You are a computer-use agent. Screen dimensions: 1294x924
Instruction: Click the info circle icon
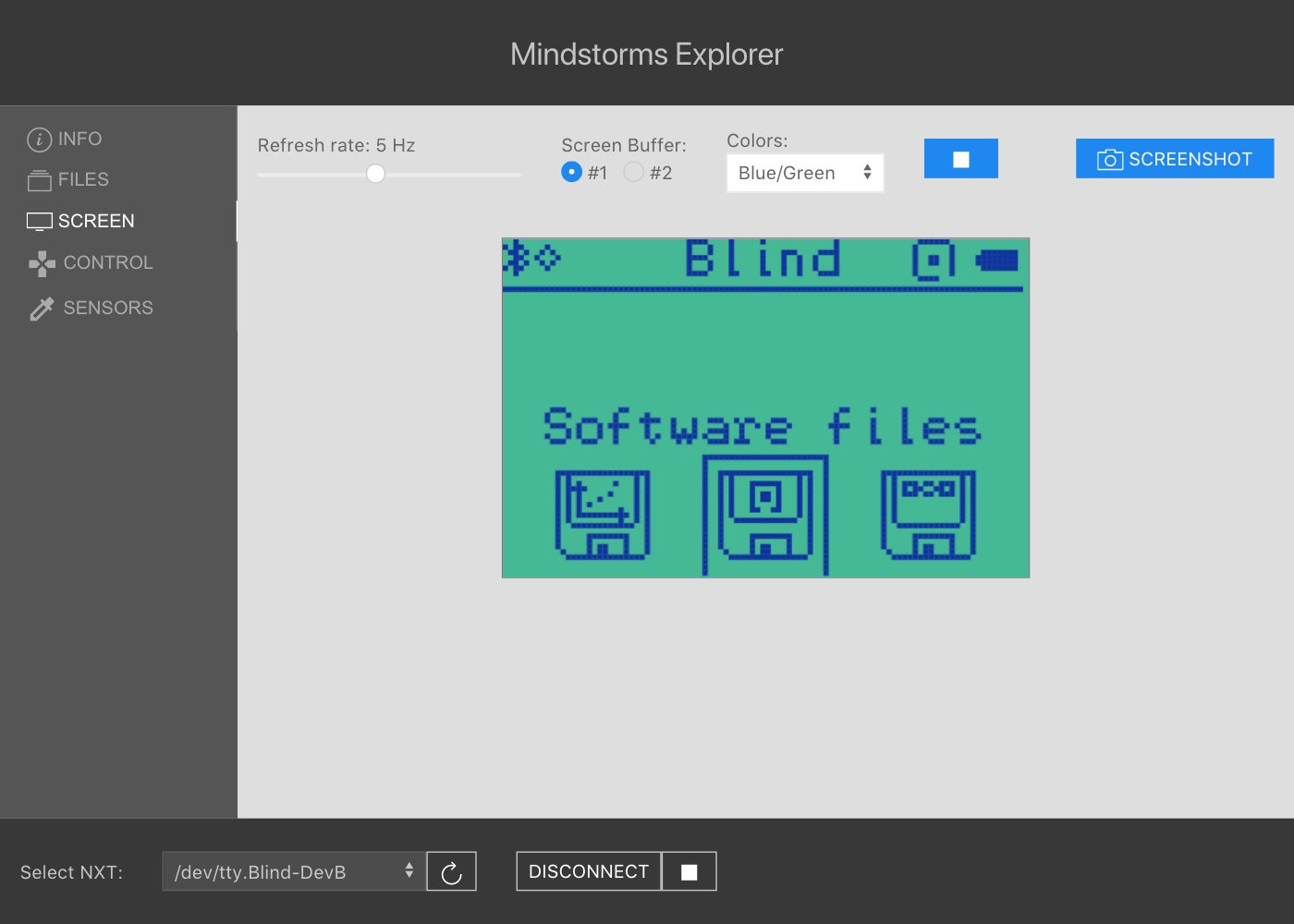[40, 140]
